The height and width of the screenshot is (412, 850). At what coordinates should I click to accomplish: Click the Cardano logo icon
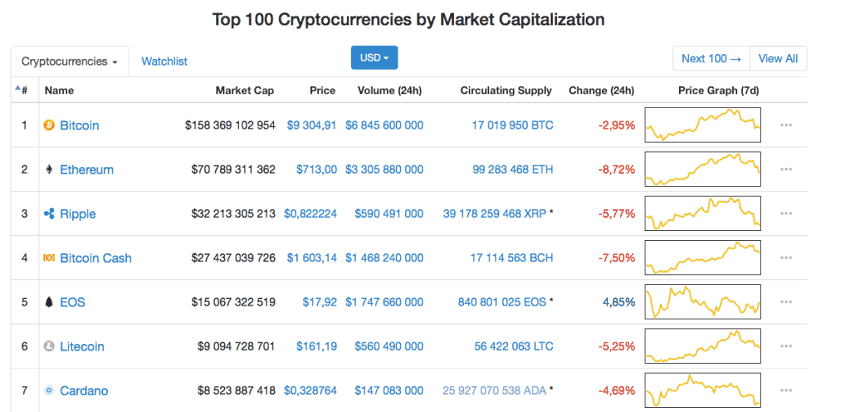coord(49,390)
